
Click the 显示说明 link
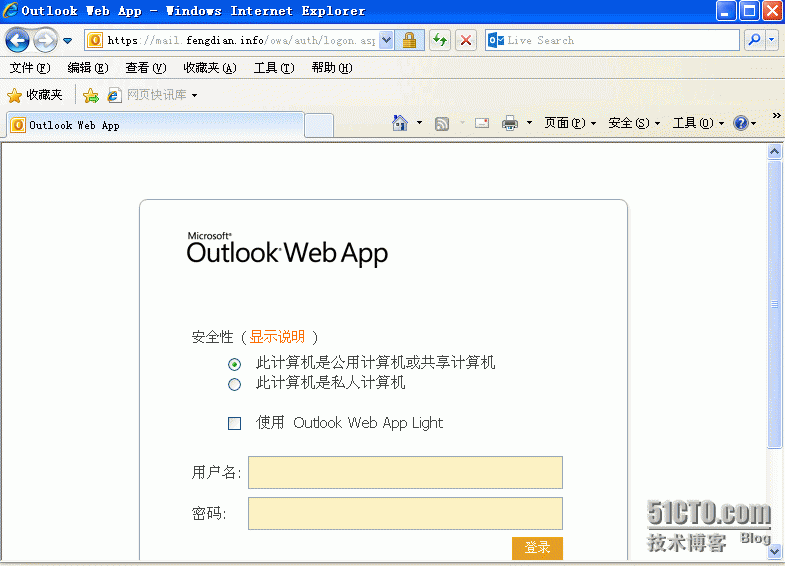point(277,337)
